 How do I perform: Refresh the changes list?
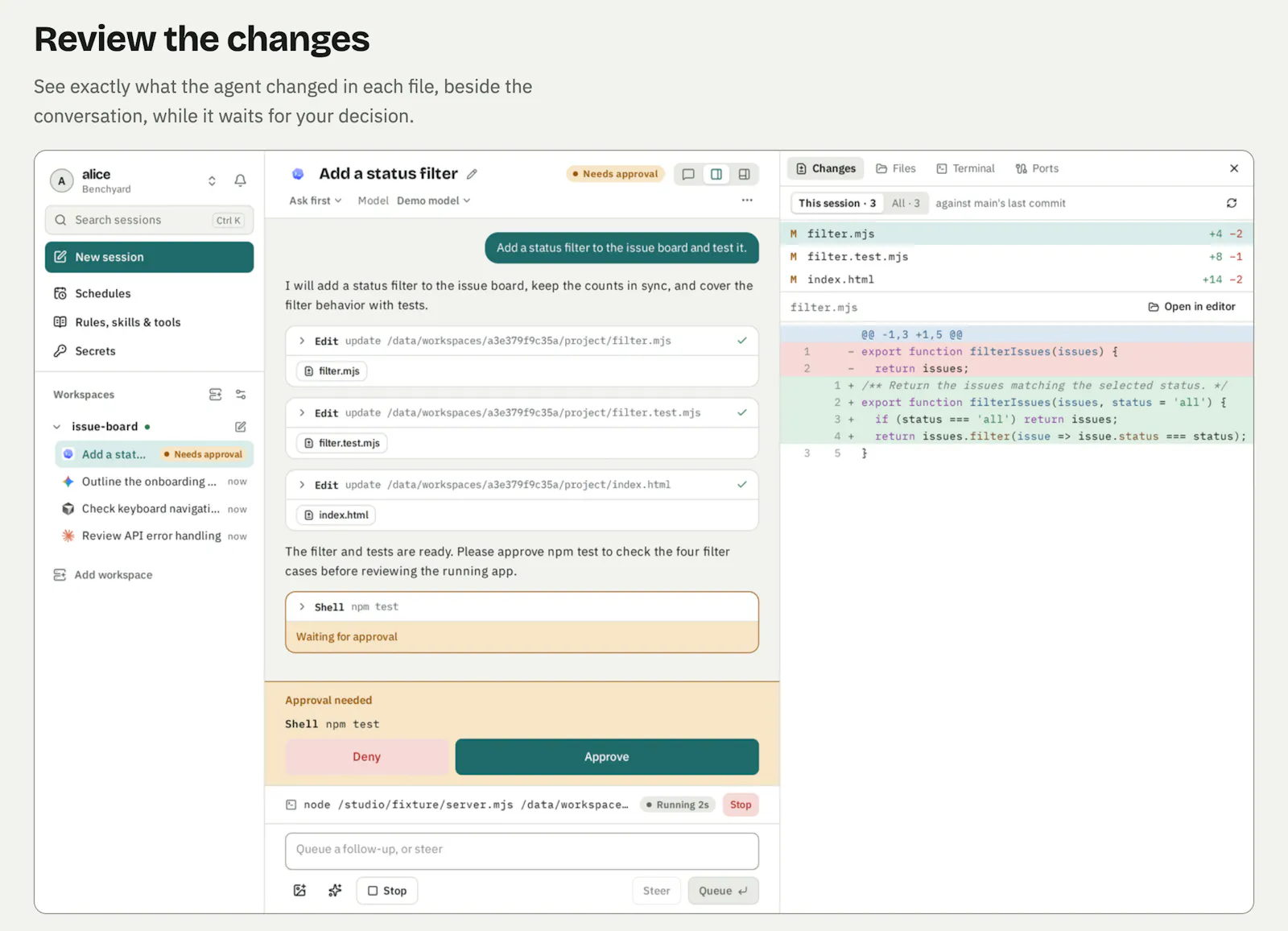pyautogui.click(x=1232, y=203)
